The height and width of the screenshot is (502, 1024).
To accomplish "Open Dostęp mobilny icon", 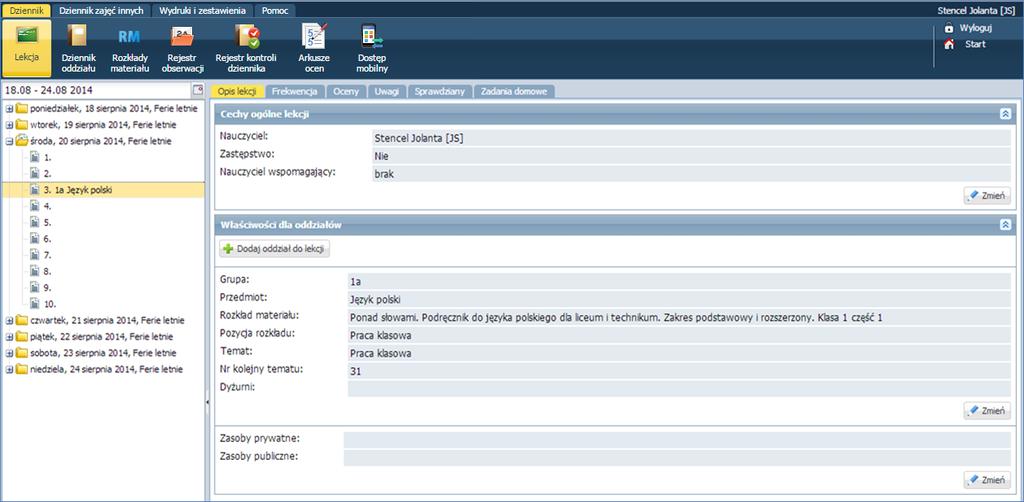I will [x=372, y=37].
